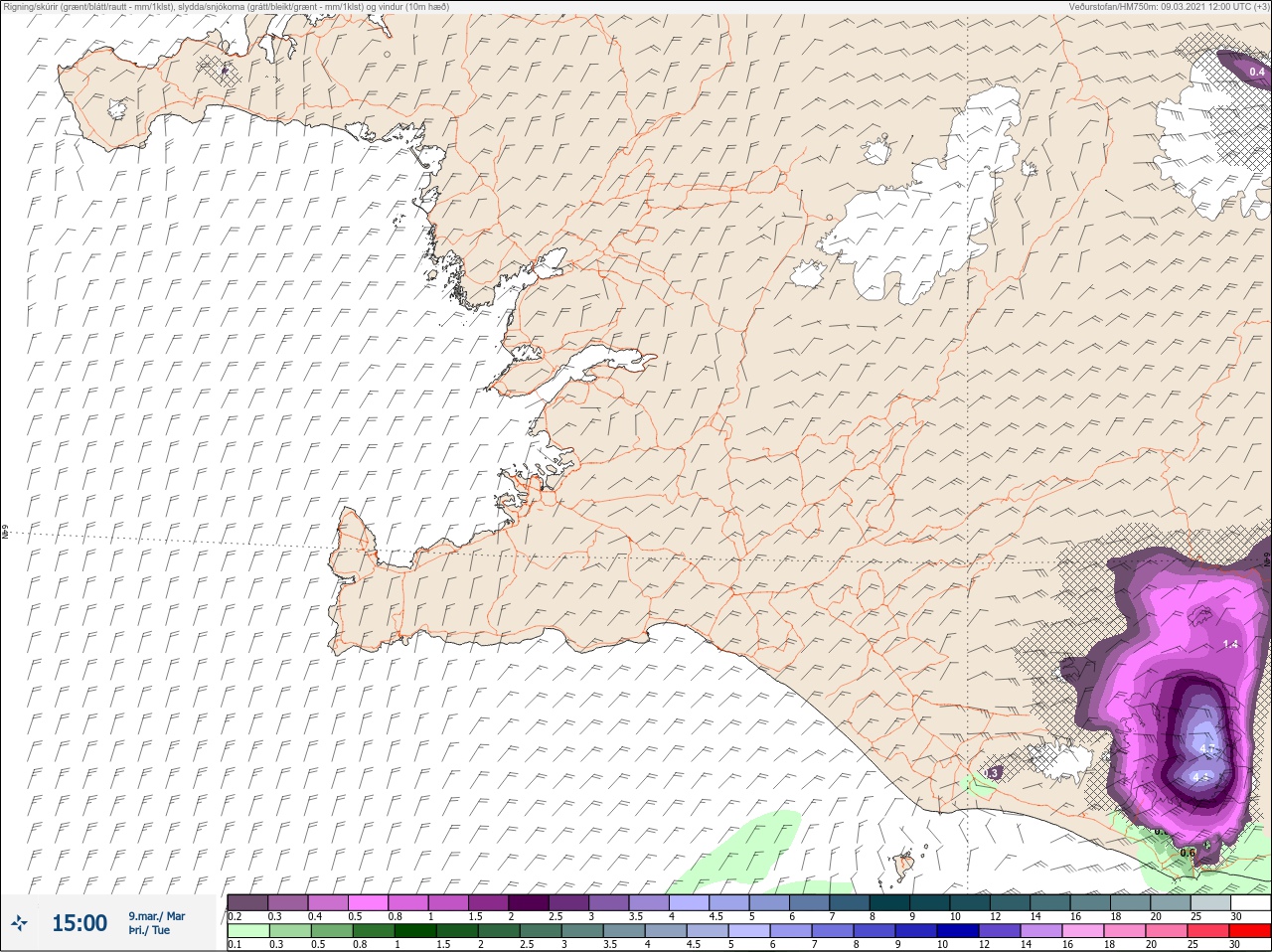Screen dimensions: 1272x952
Task: Click the 'þri./ Tue' weekday label
Action: (149, 930)
